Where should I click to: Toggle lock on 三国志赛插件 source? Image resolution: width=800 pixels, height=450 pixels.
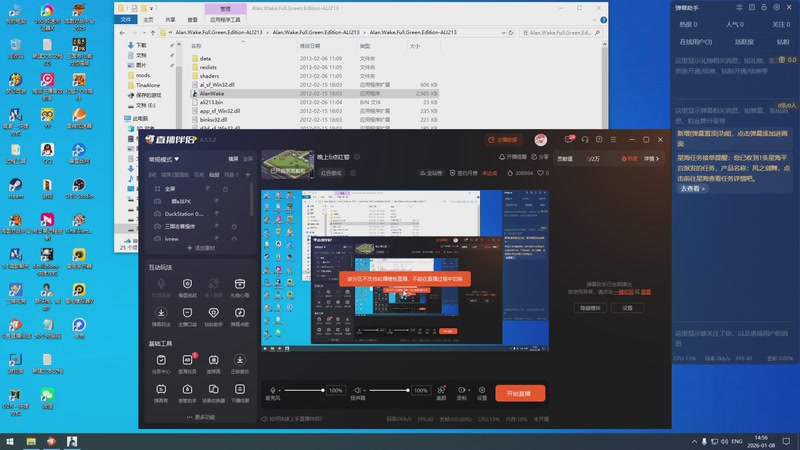(x=234, y=226)
